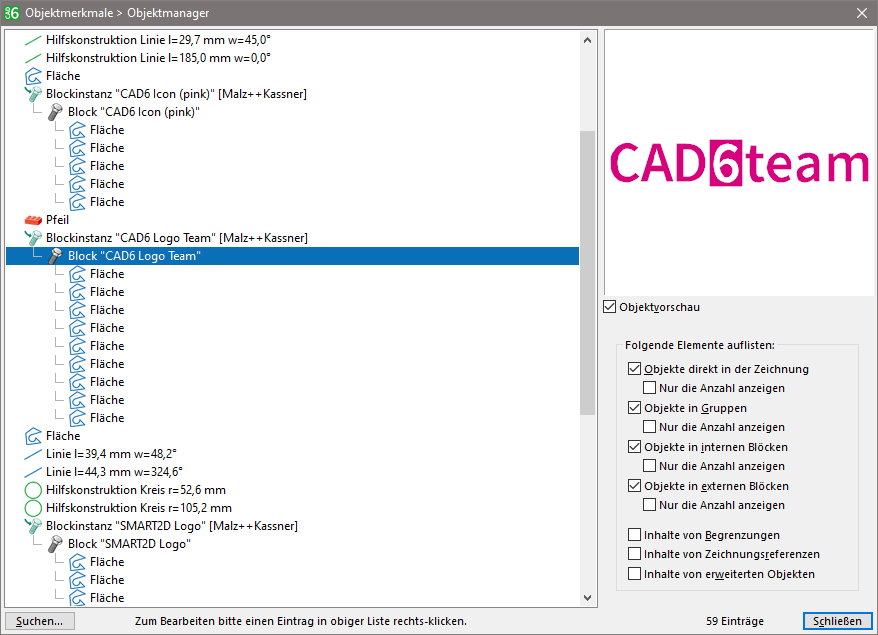The width and height of the screenshot is (878, 635).
Task: Select the Pfeil entry
Action: click(x=57, y=220)
